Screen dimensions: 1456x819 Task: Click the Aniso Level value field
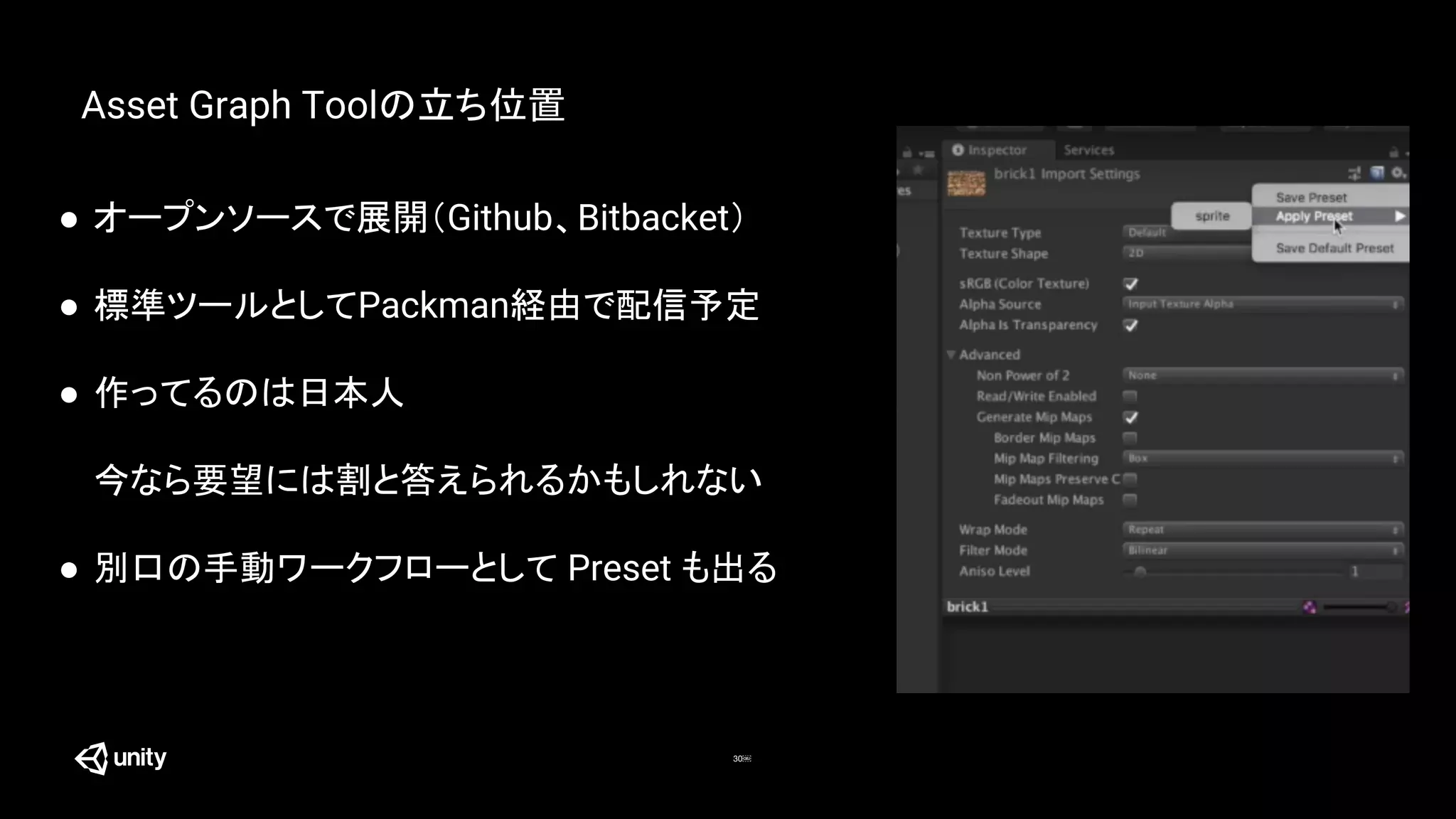(x=1376, y=572)
